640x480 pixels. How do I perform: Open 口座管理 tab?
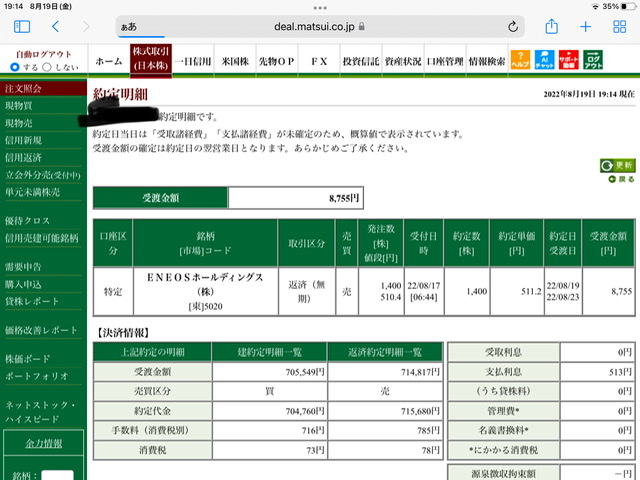445,61
